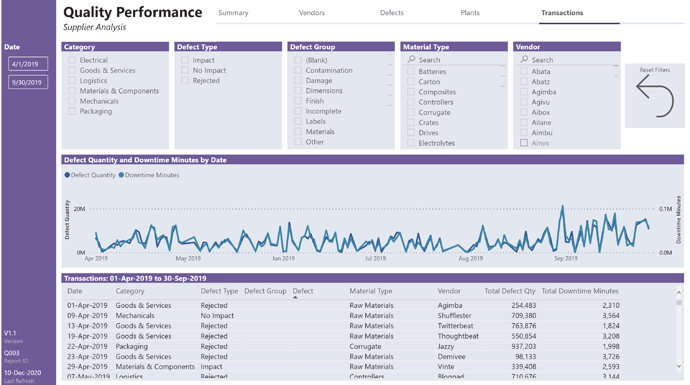The width and height of the screenshot is (690, 385).
Task: Click the sort arrow under Defect column
Action: point(295,298)
